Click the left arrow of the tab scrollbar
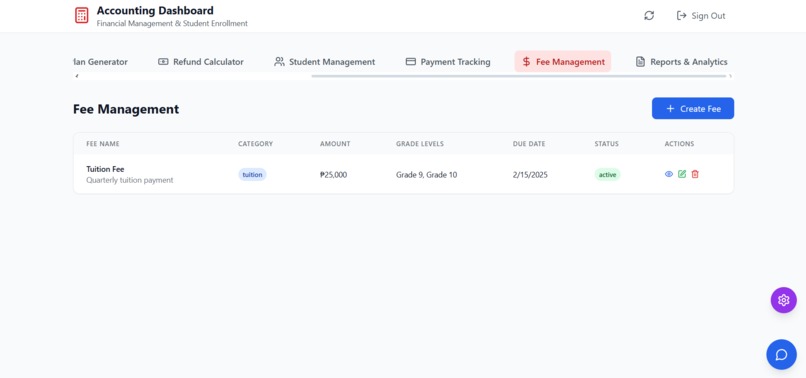Screen dimensions: 806x378 [x=77, y=76]
